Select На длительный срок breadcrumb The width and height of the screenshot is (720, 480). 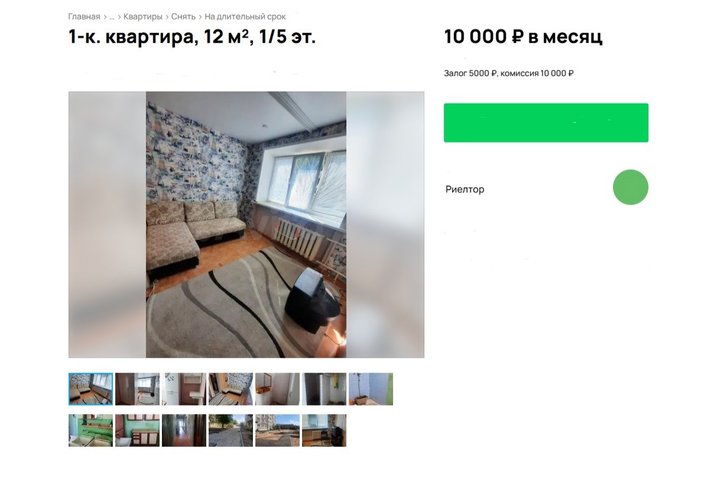click(245, 17)
